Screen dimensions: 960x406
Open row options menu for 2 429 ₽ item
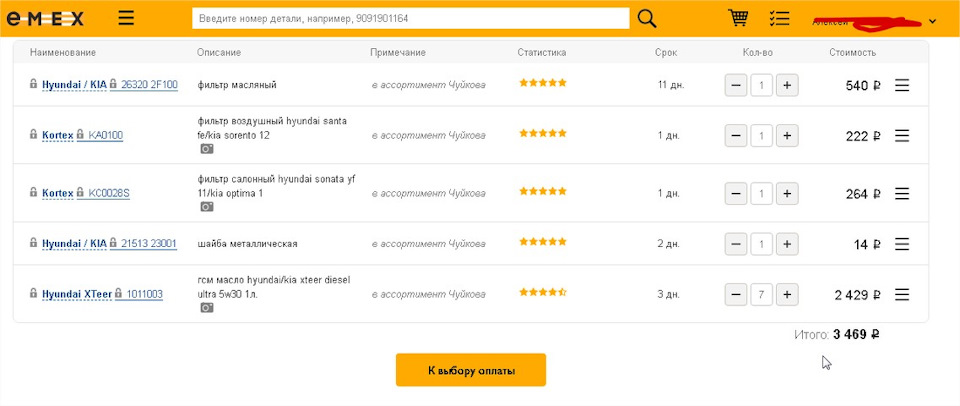pos(902,294)
